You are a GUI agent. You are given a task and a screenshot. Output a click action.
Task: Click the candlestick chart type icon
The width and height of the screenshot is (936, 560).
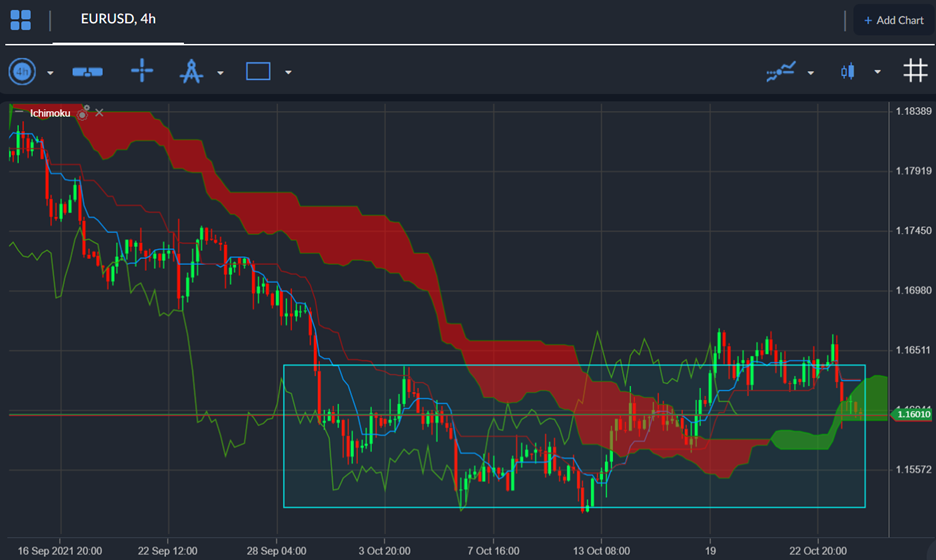[848, 72]
